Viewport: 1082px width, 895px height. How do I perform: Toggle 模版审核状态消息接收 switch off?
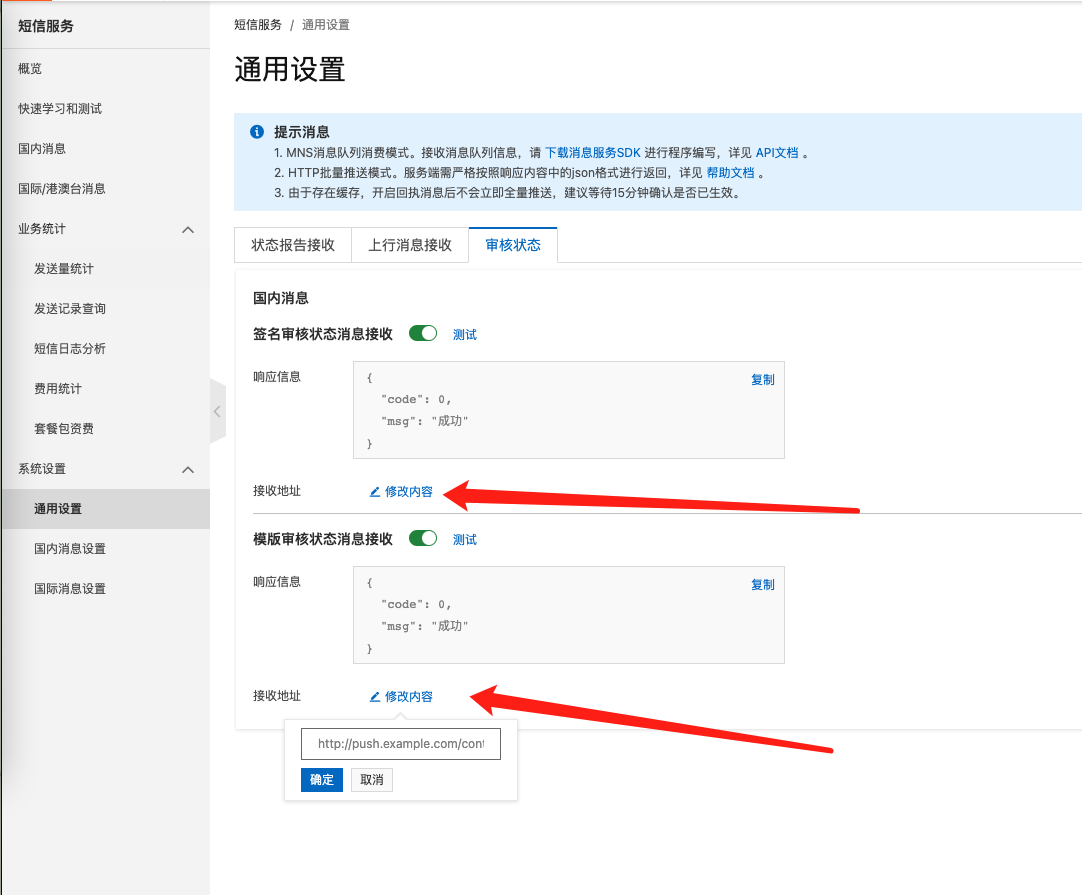click(423, 538)
